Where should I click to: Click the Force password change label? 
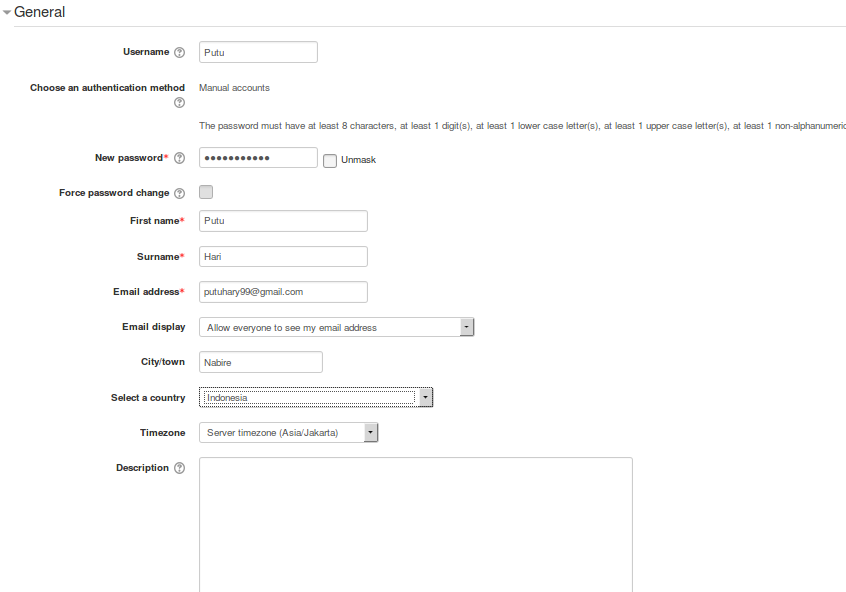pyautogui.click(x=114, y=193)
